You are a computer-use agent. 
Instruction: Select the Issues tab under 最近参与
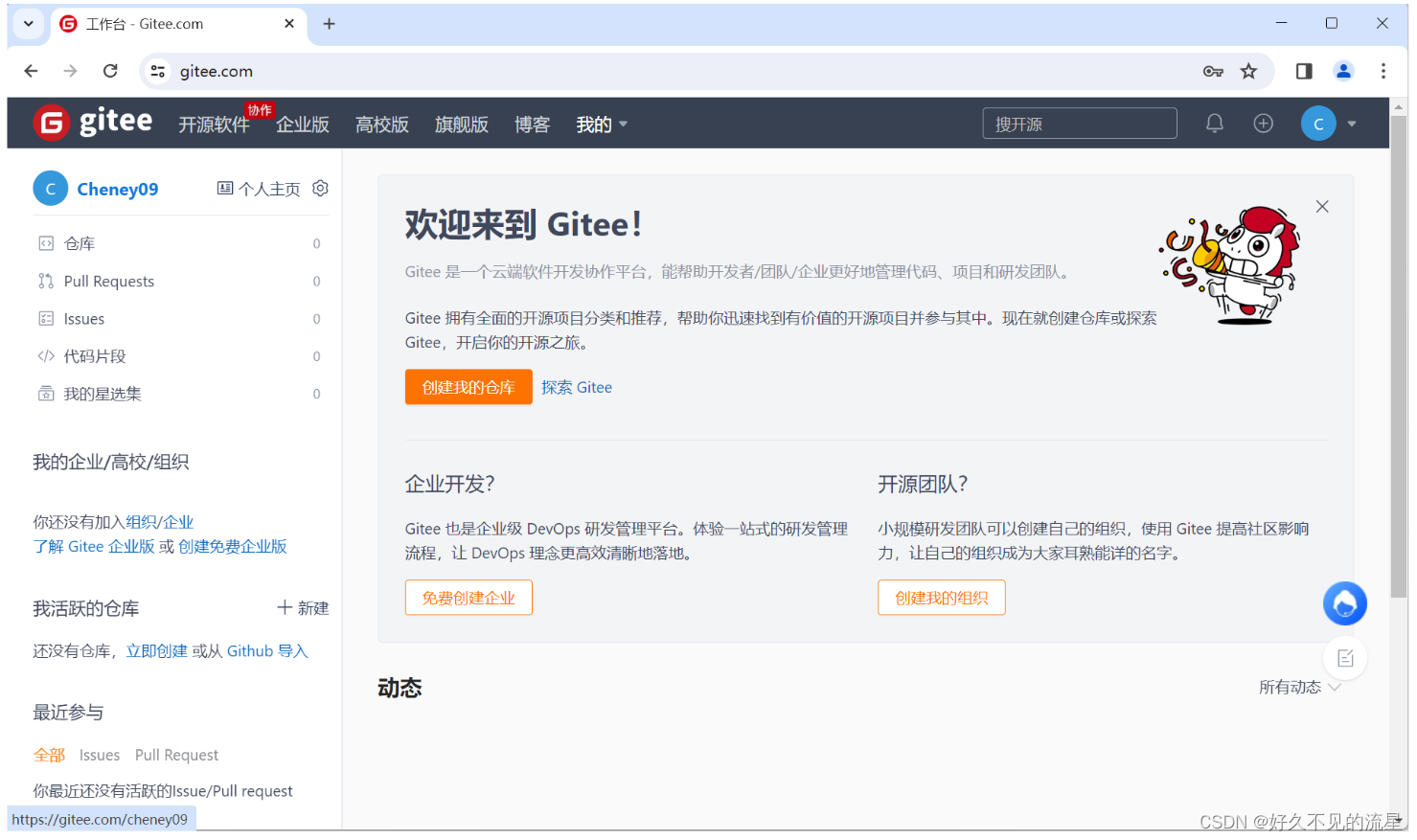pos(100,755)
